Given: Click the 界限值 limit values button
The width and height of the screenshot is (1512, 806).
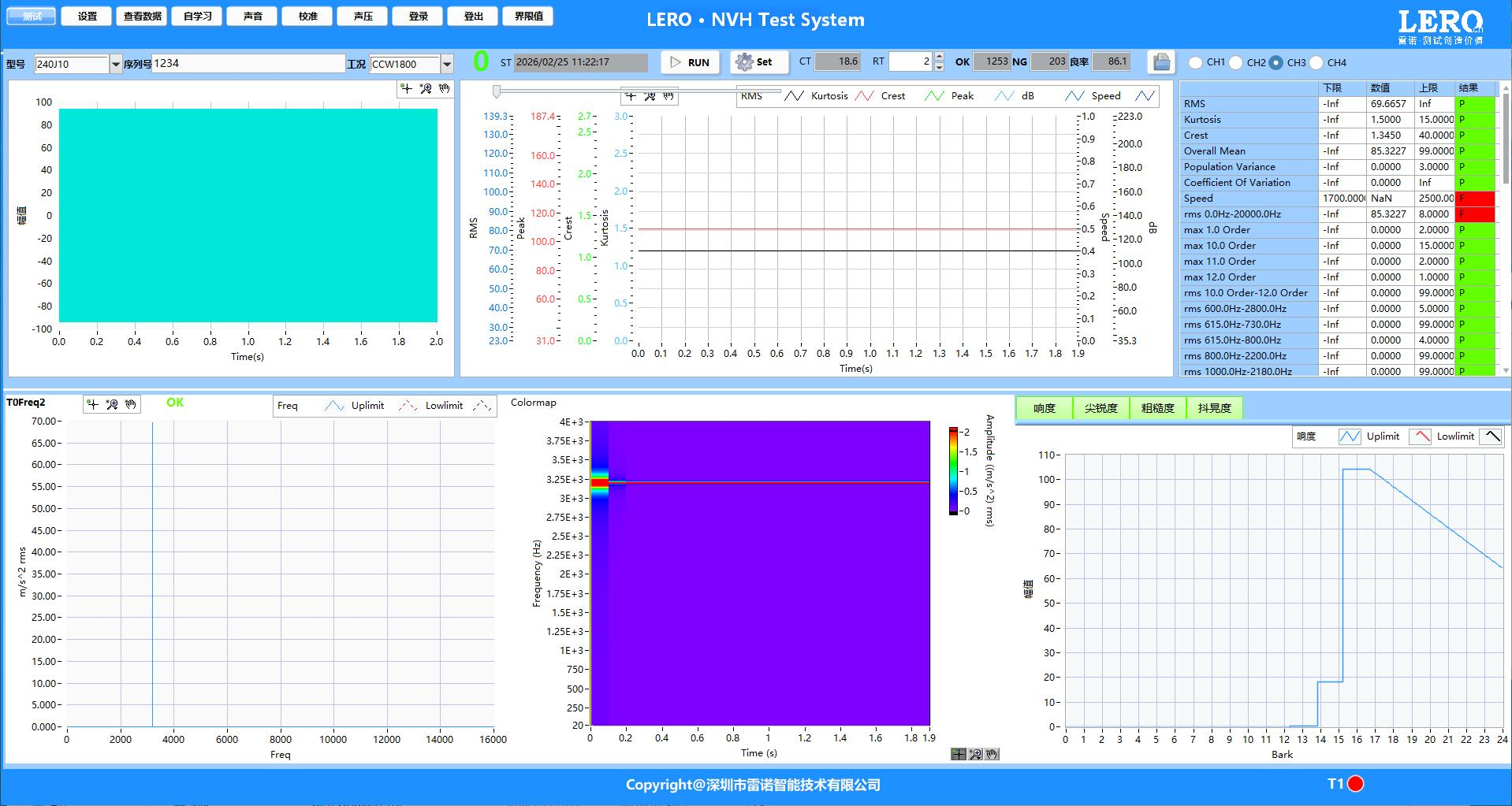Looking at the screenshot, I should [x=529, y=16].
